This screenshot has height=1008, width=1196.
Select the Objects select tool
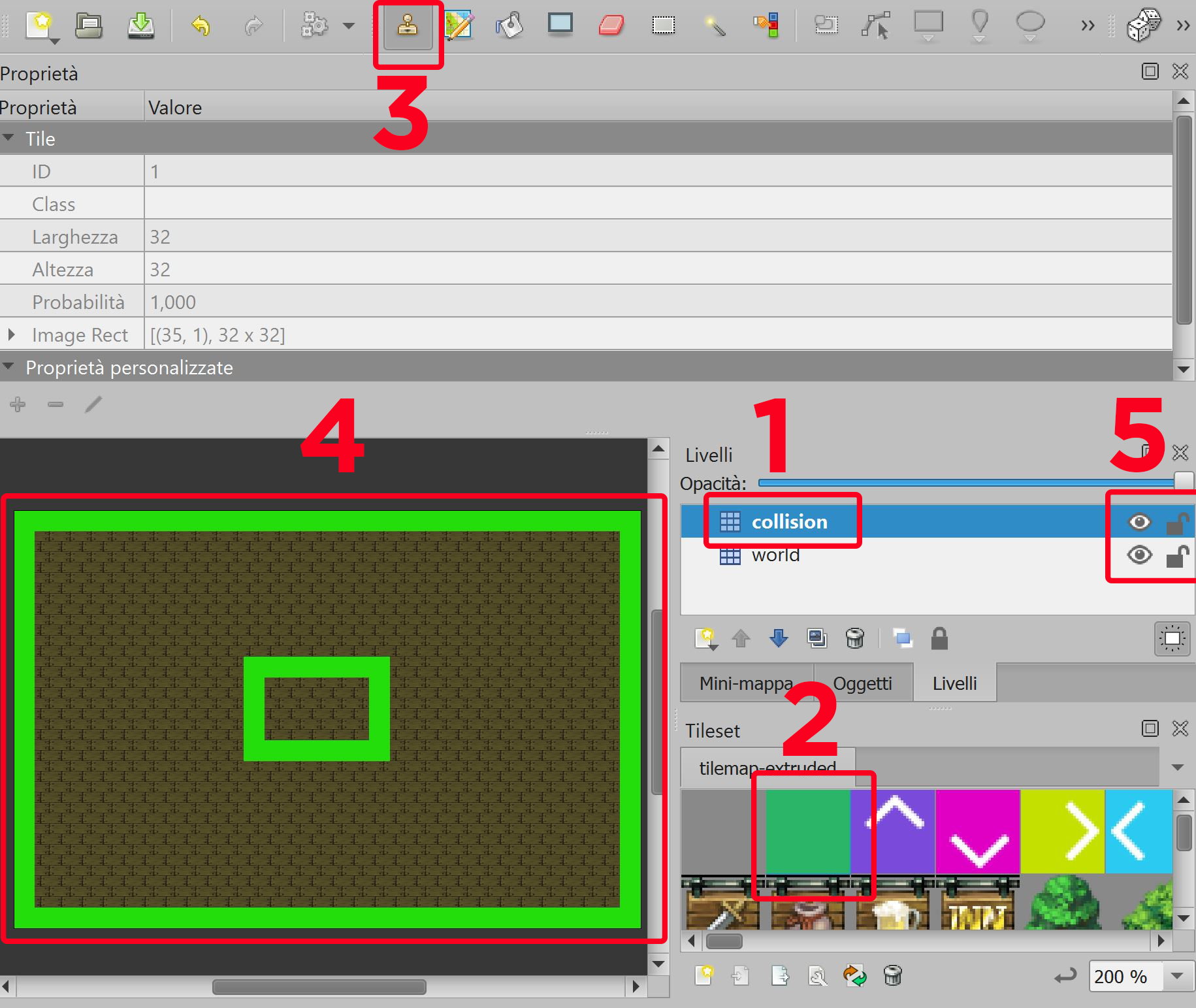826,25
